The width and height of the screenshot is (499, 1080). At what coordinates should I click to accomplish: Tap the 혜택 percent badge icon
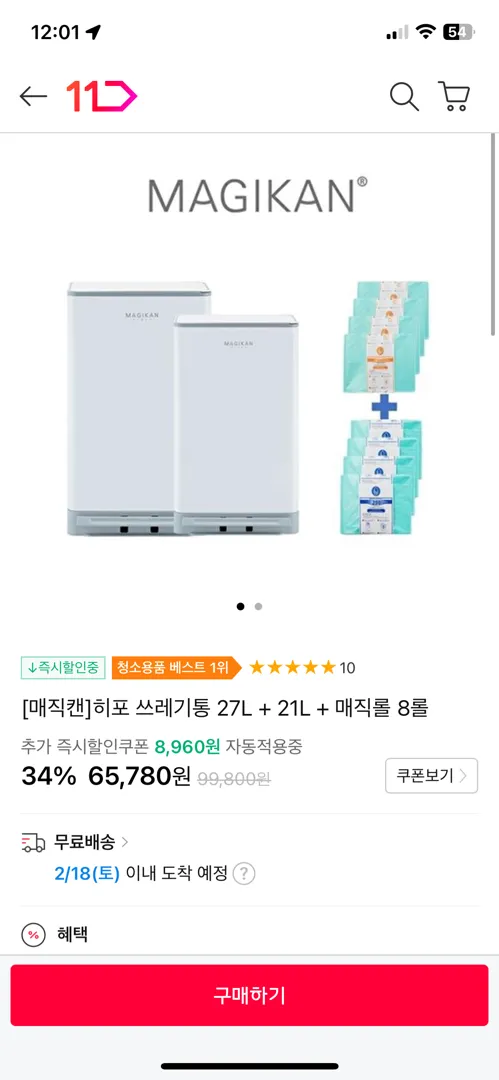pos(33,935)
